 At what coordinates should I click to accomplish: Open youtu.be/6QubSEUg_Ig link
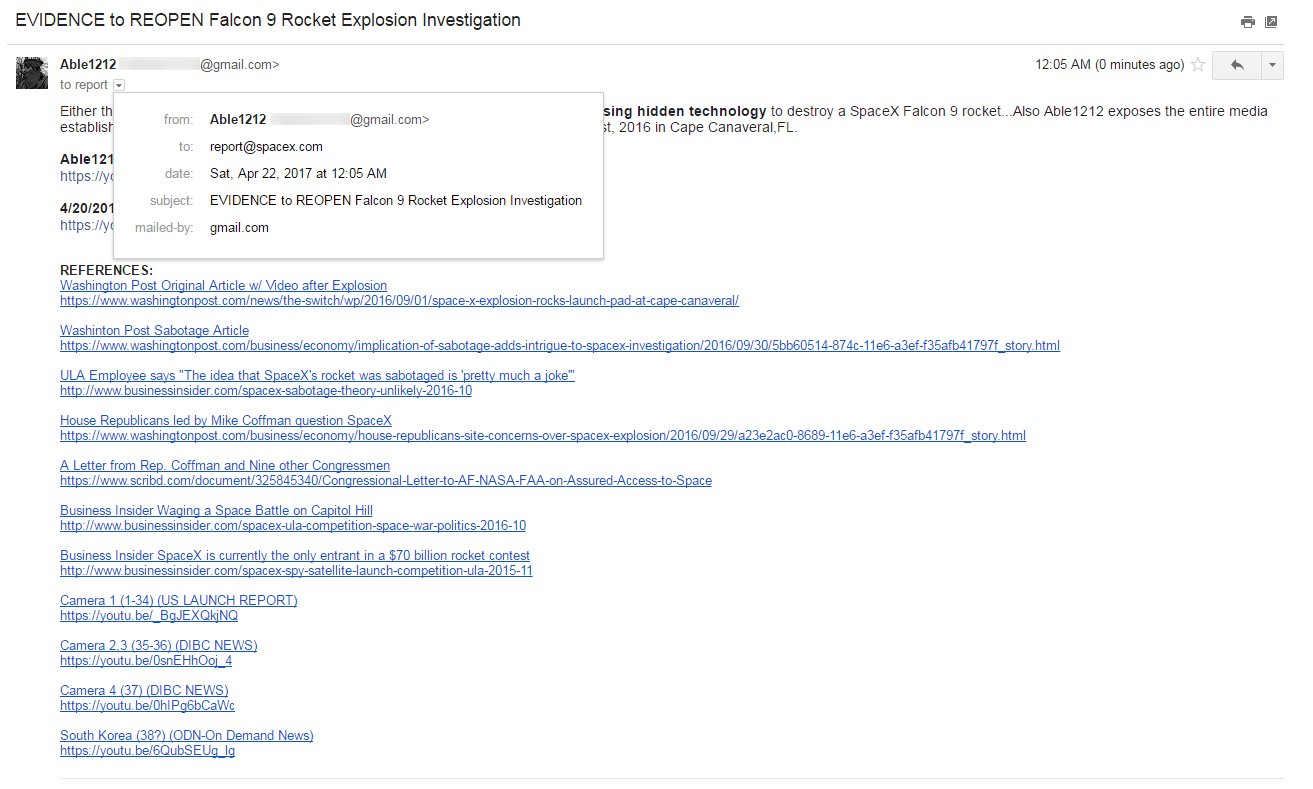[147, 751]
